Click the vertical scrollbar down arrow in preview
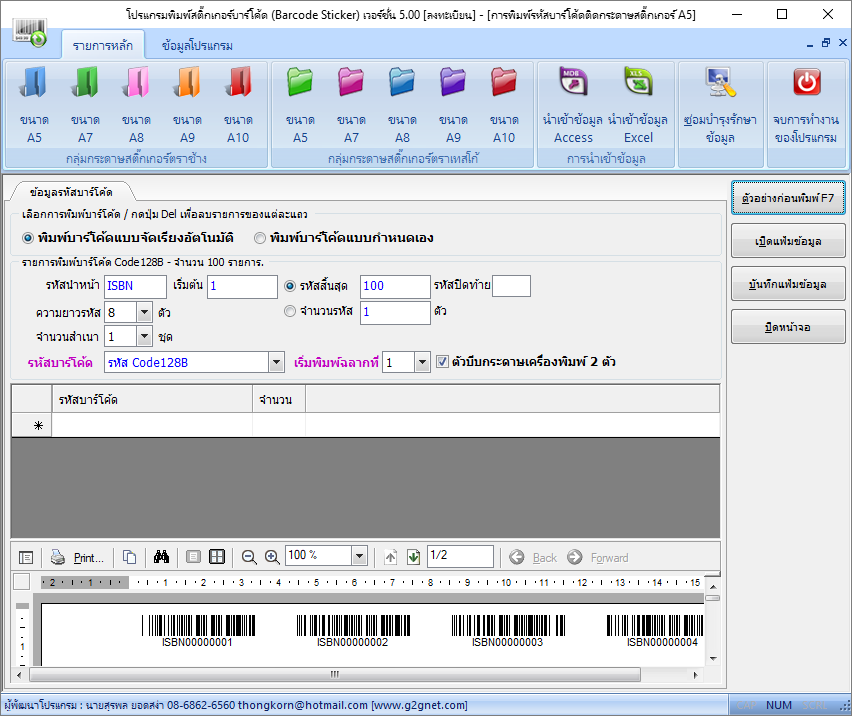The height and width of the screenshot is (716, 852). [713, 658]
